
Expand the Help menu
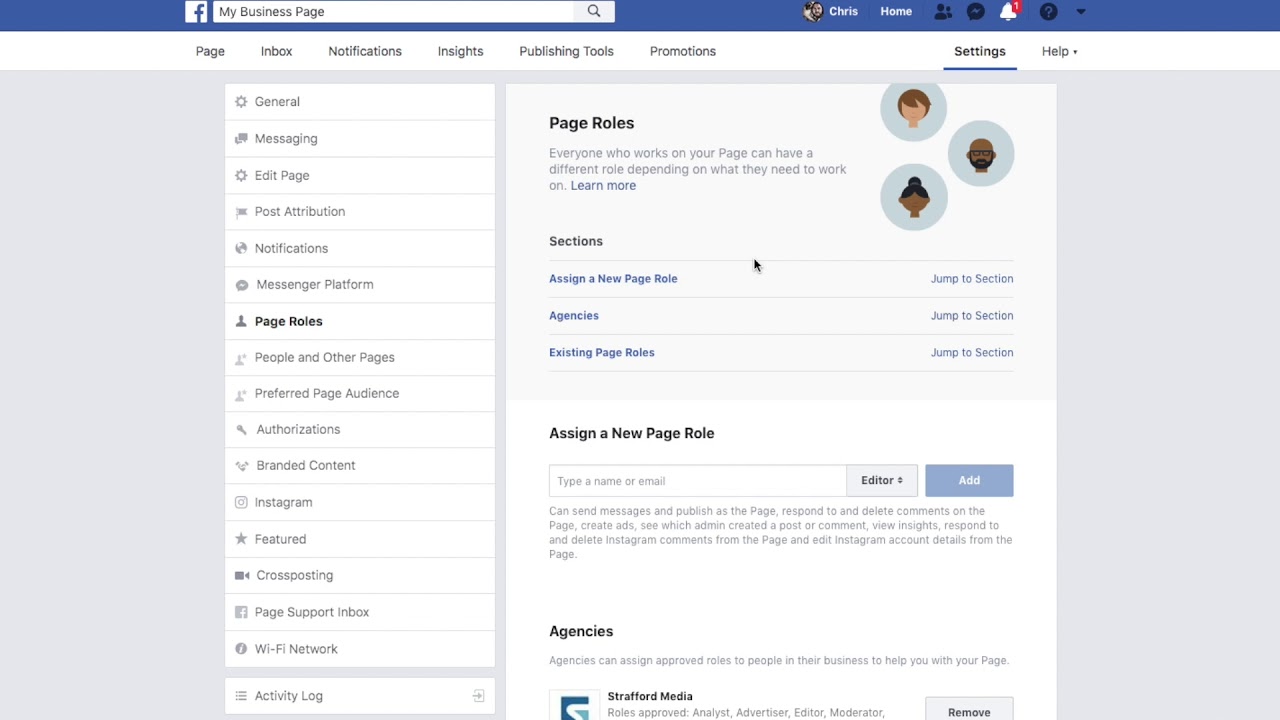tap(1059, 51)
